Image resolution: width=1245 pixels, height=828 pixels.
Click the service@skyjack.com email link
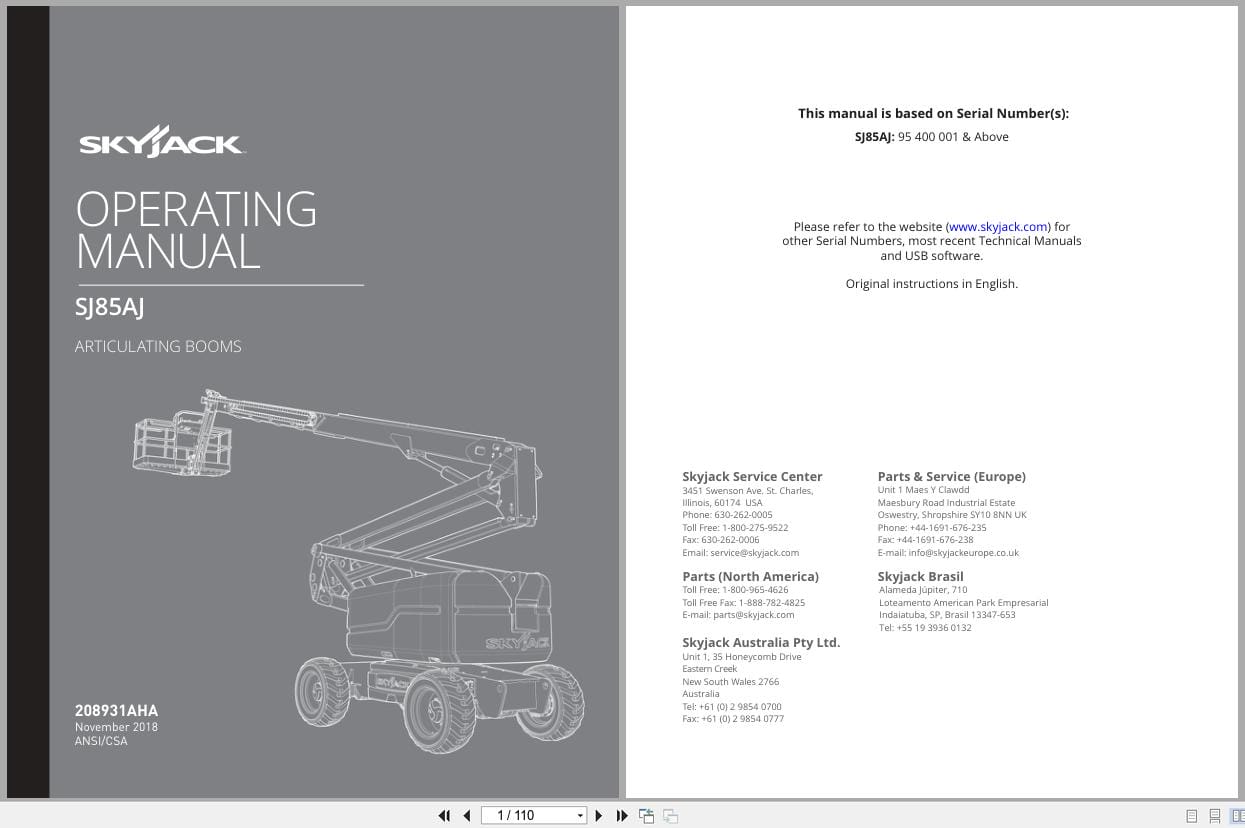point(756,552)
